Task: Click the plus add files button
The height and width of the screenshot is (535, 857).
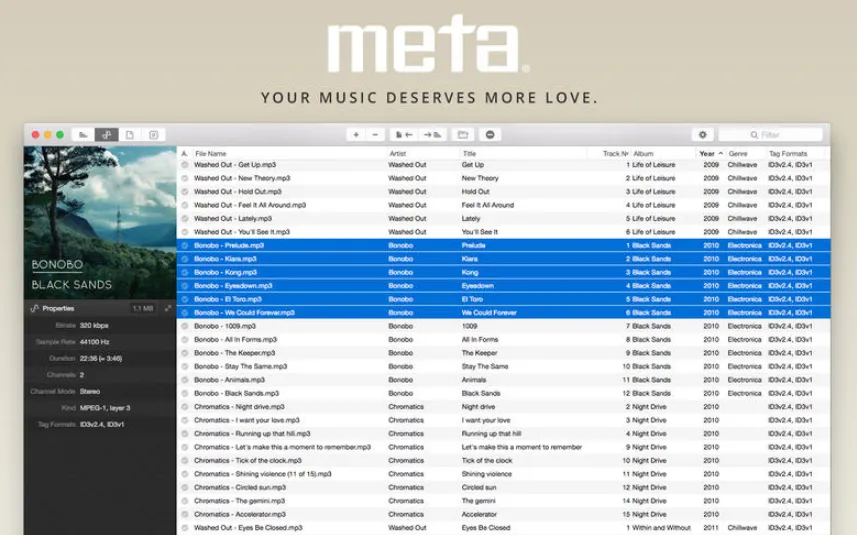Action: (x=356, y=134)
